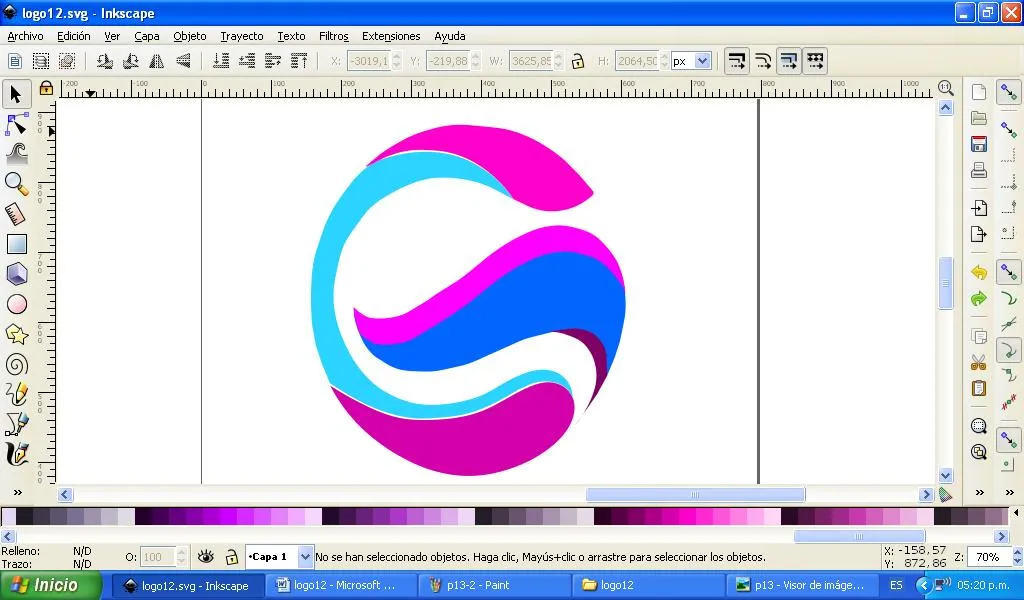Select the 3D Box tool
The width and height of the screenshot is (1024, 600).
[x=16, y=274]
